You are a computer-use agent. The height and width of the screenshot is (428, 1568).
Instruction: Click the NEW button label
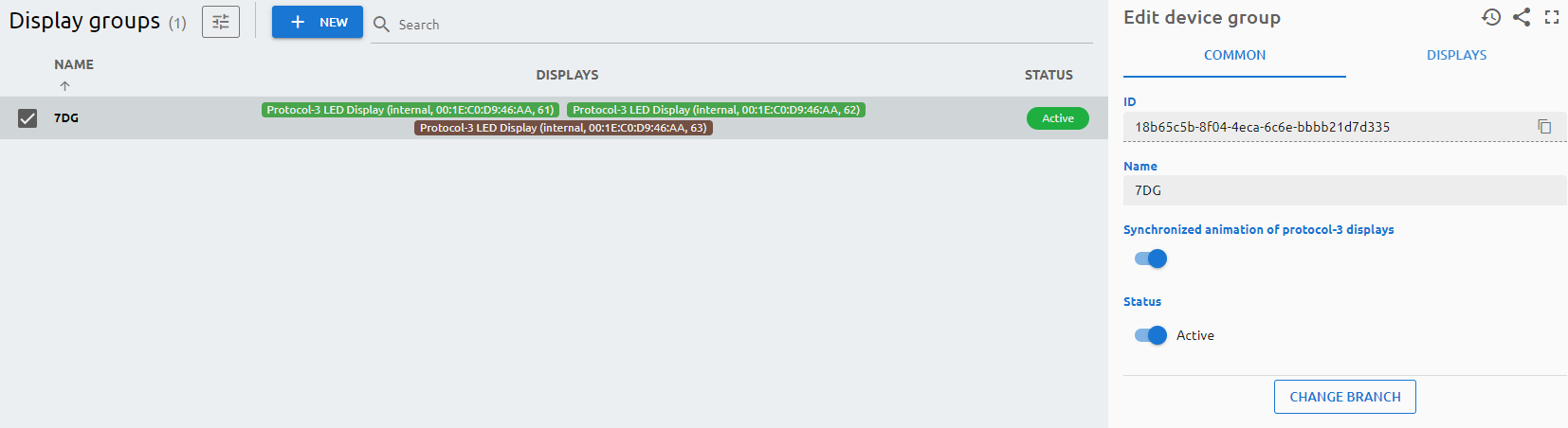(334, 22)
